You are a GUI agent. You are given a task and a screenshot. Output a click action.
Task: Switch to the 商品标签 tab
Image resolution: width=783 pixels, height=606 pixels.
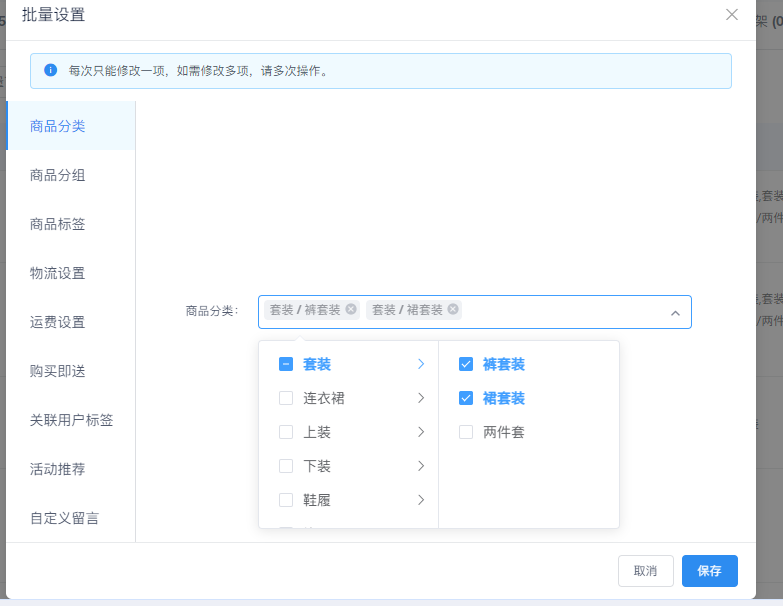point(70,224)
